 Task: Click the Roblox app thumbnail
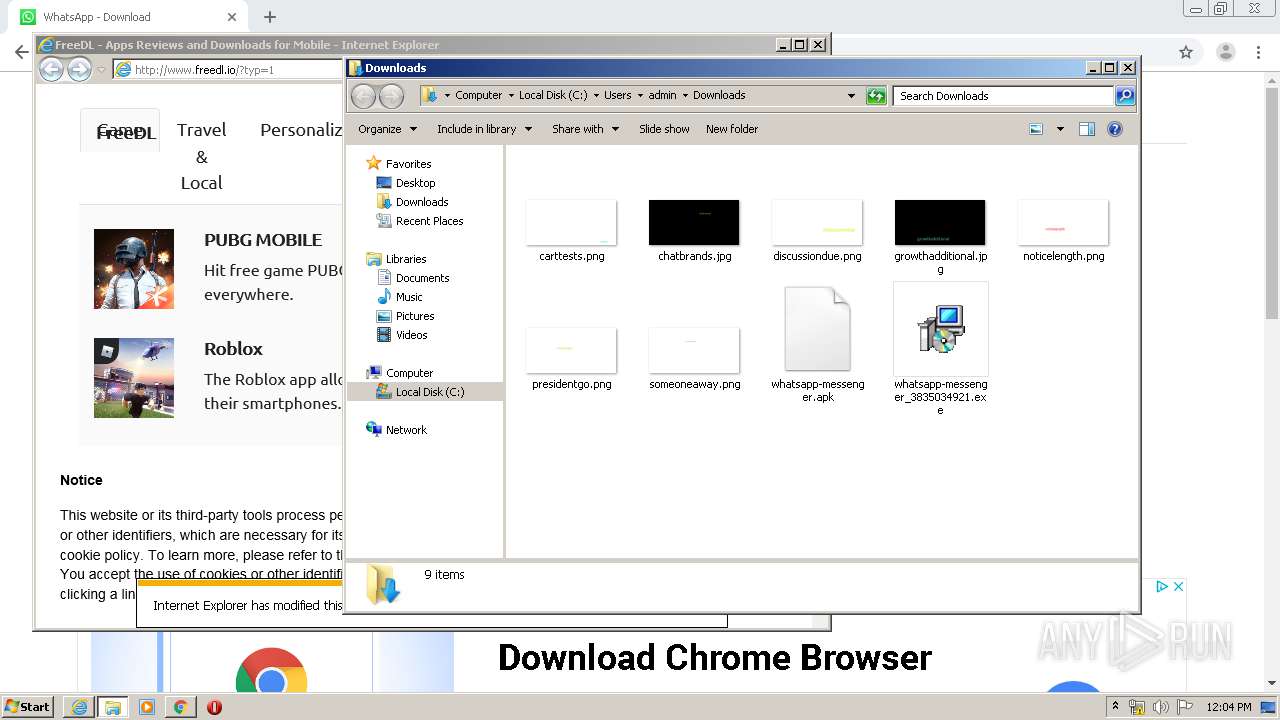point(134,378)
